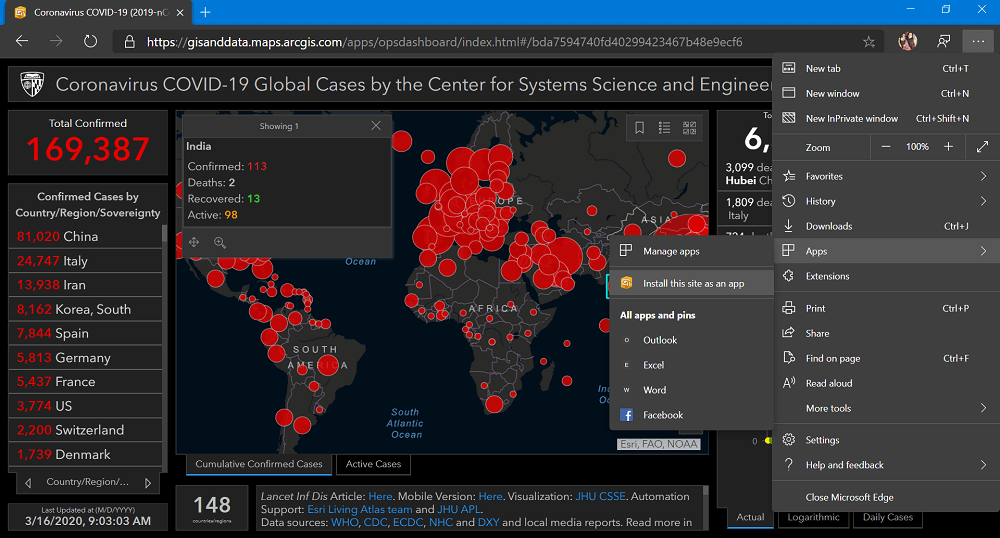
Task: Click the CDC data source link
Action: click(375, 522)
